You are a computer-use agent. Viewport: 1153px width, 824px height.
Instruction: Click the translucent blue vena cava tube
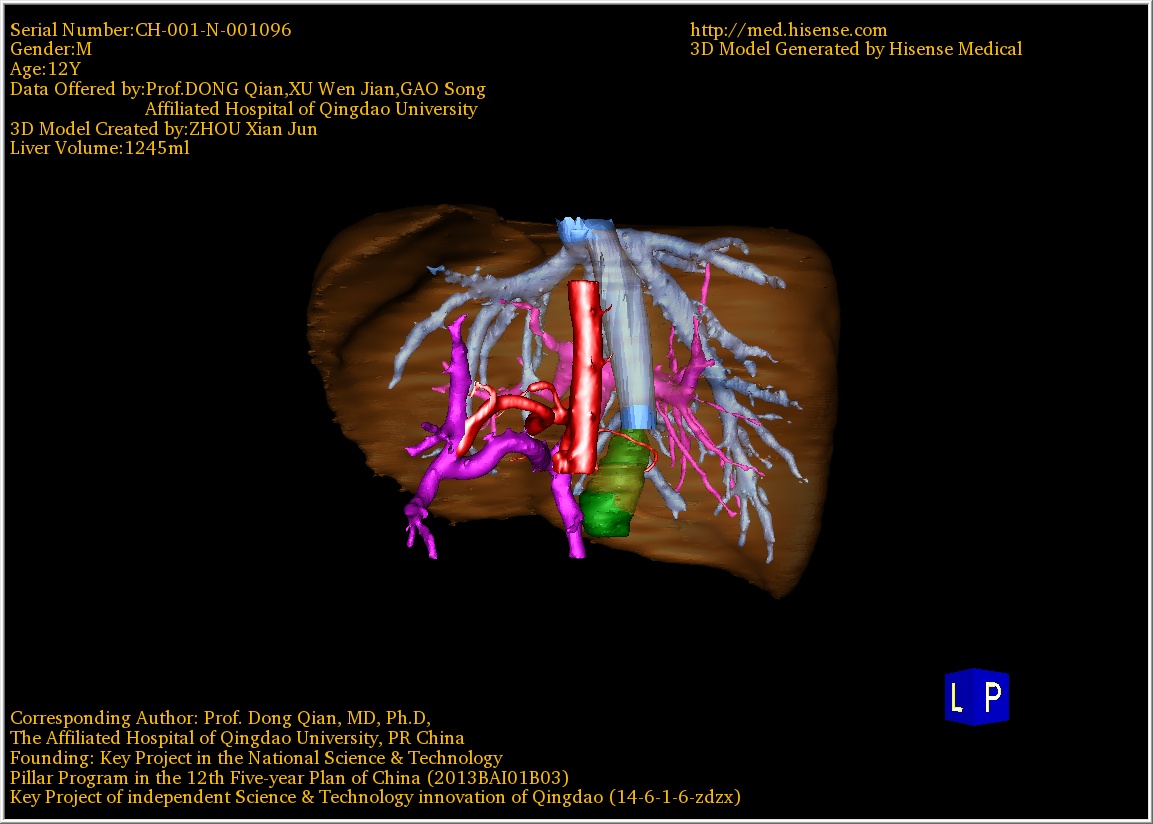coord(627,323)
